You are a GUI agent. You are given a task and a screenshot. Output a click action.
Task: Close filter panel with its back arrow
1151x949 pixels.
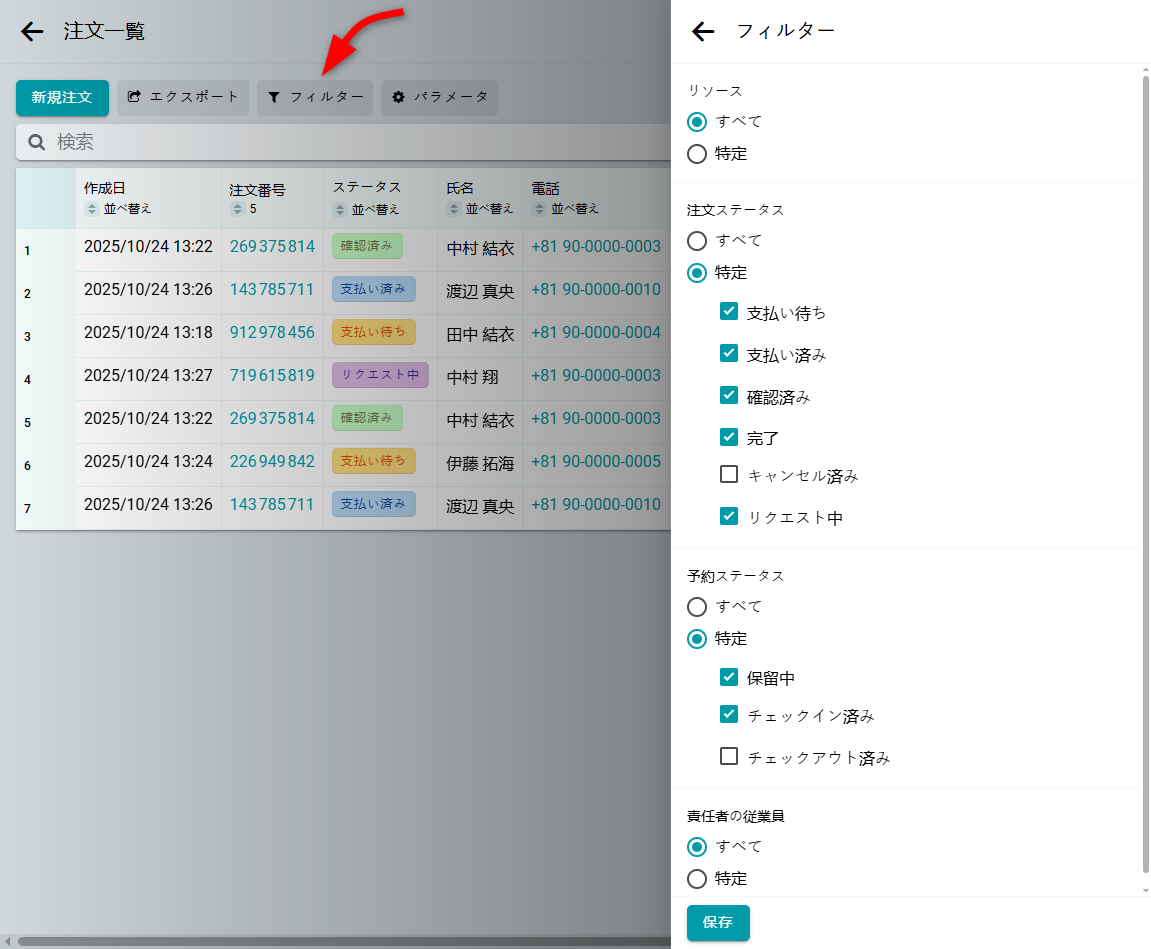click(703, 31)
